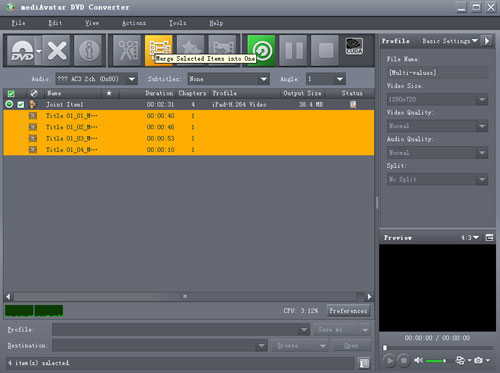Open the Basic Settings dropdown
Screen dimensions: 500x373
tap(450, 41)
